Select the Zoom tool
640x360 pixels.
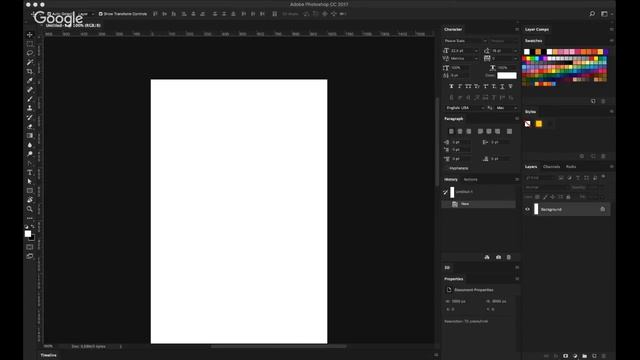click(30, 209)
